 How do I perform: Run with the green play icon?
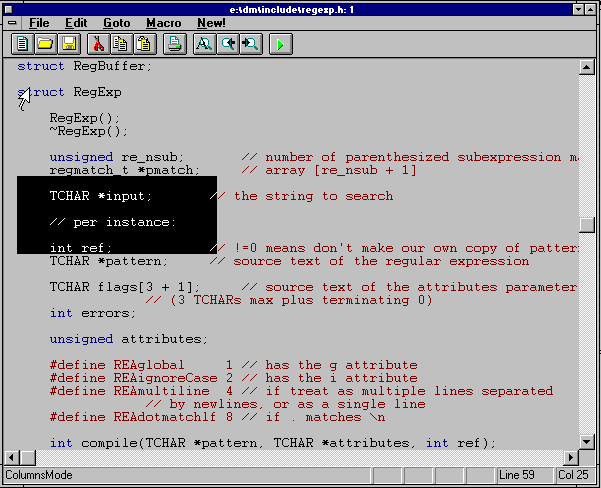281,44
